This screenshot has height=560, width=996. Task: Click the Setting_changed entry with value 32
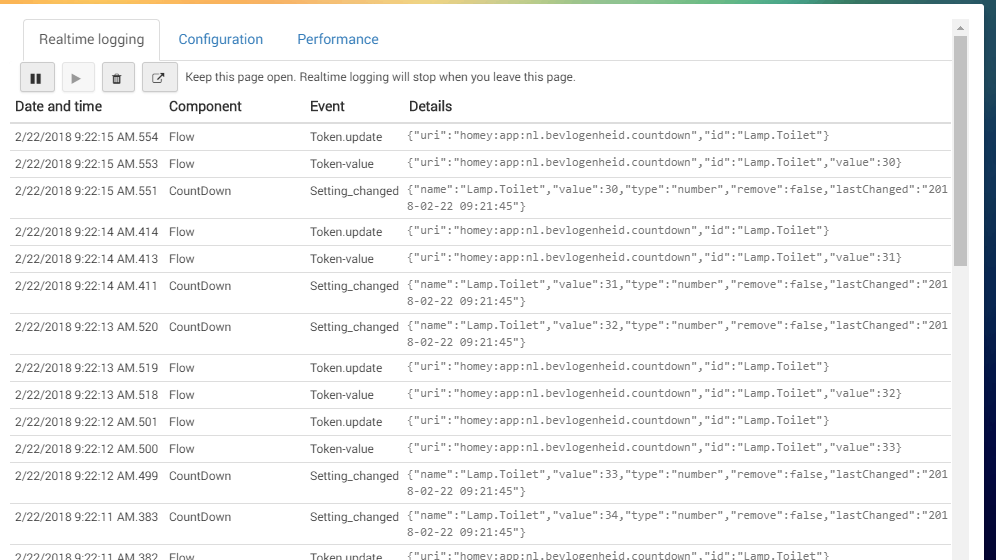(480, 333)
